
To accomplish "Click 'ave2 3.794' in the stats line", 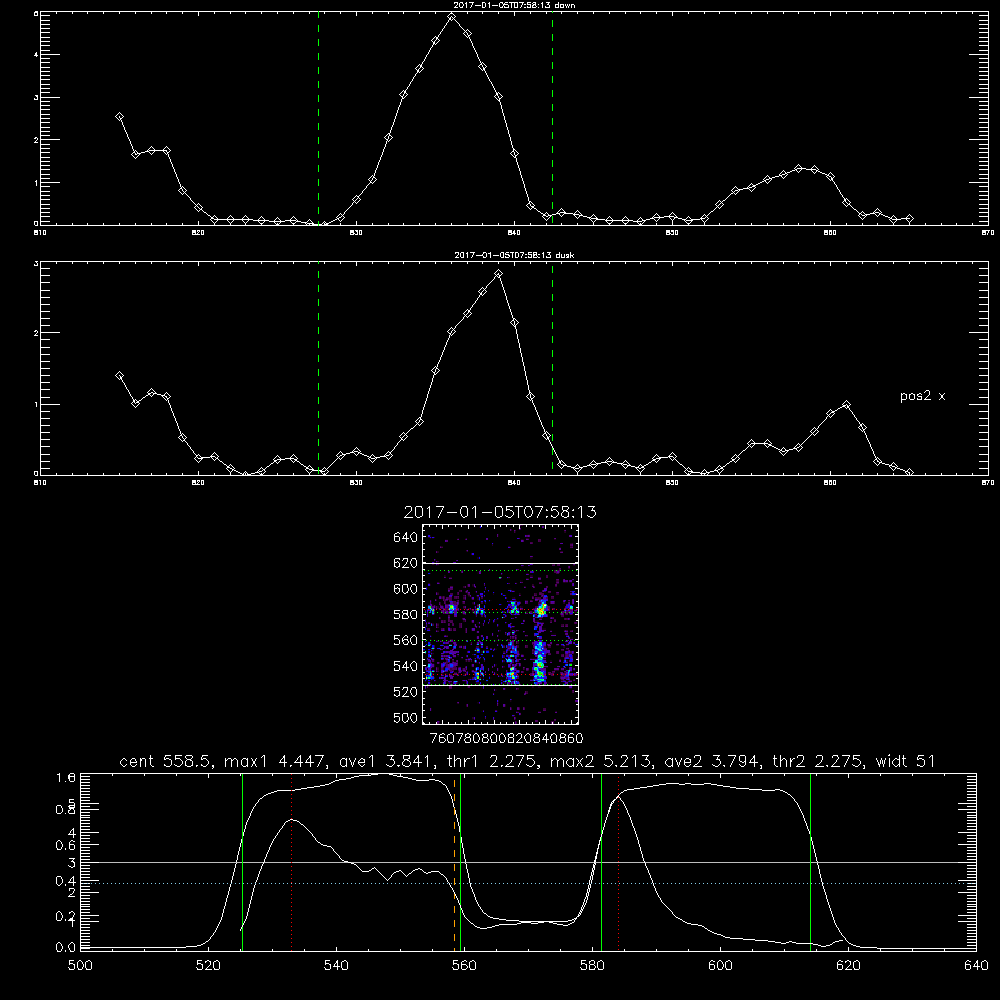I will pyautogui.click(x=710, y=761).
